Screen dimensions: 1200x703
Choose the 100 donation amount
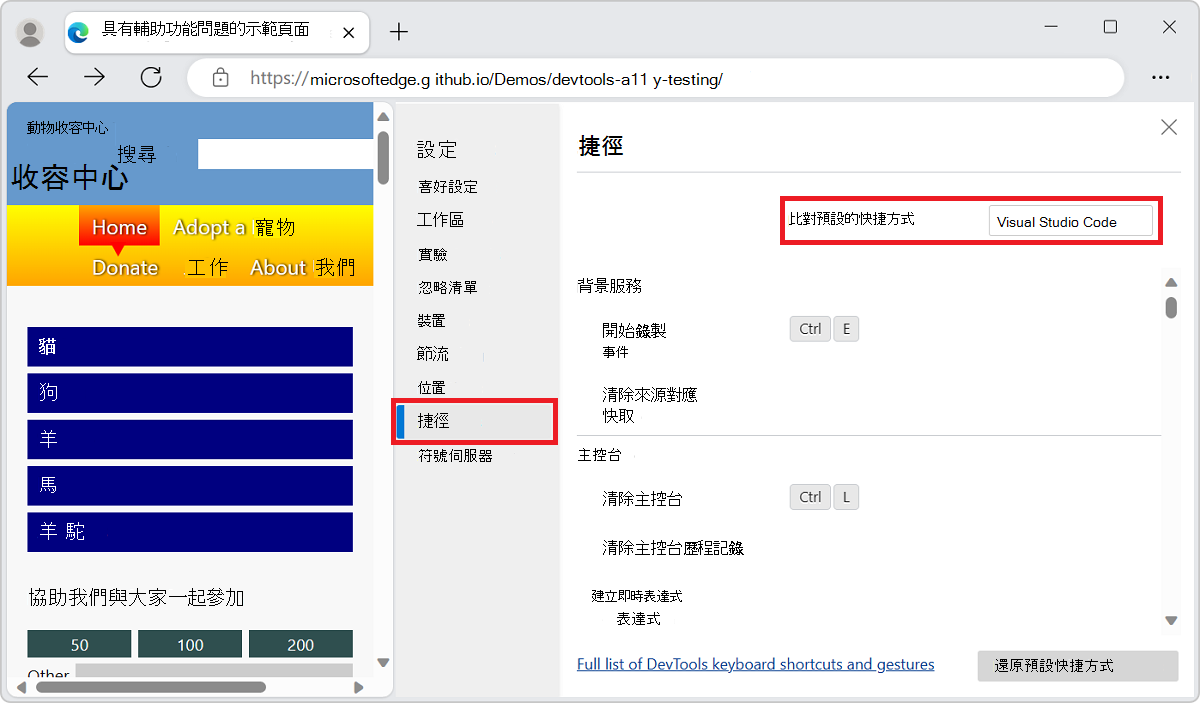(190, 644)
